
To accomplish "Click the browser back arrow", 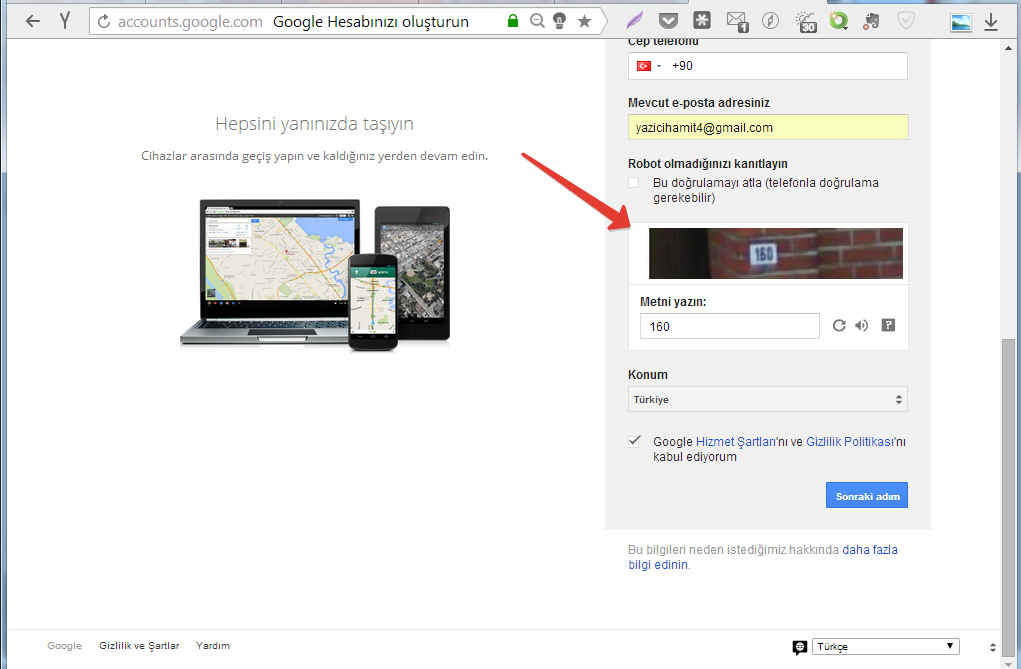I will coord(33,21).
